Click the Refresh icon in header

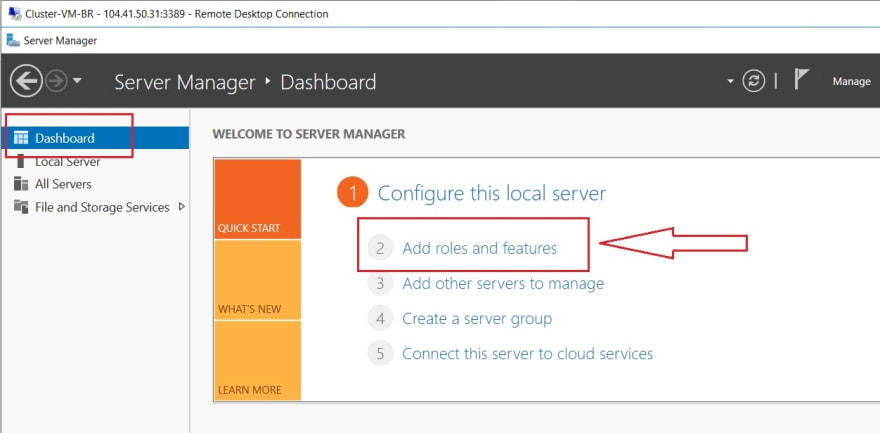[x=753, y=81]
